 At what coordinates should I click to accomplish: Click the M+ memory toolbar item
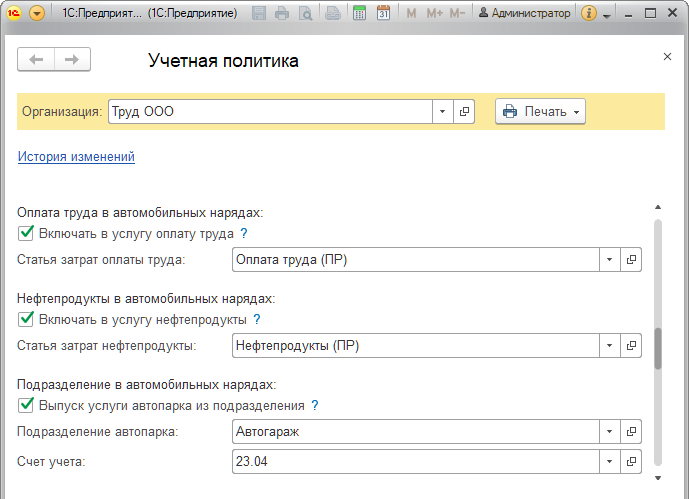(x=435, y=14)
